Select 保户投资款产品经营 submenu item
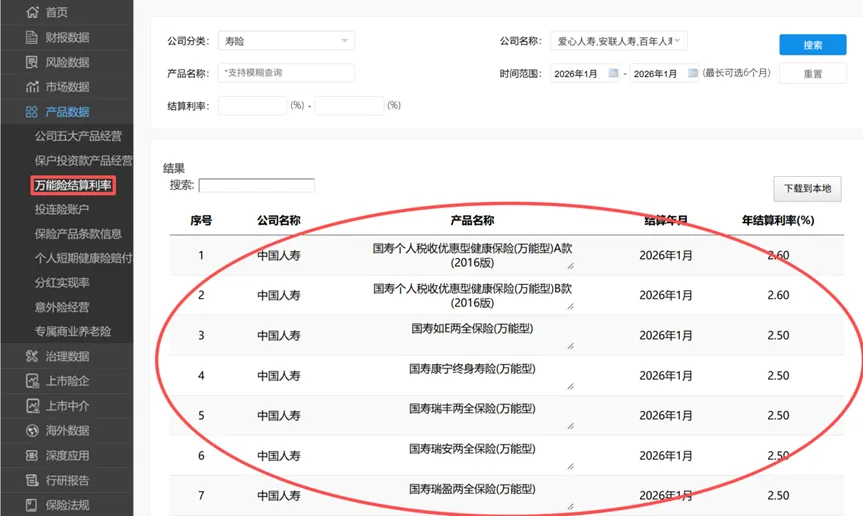This screenshot has width=863, height=516. (x=84, y=161)
